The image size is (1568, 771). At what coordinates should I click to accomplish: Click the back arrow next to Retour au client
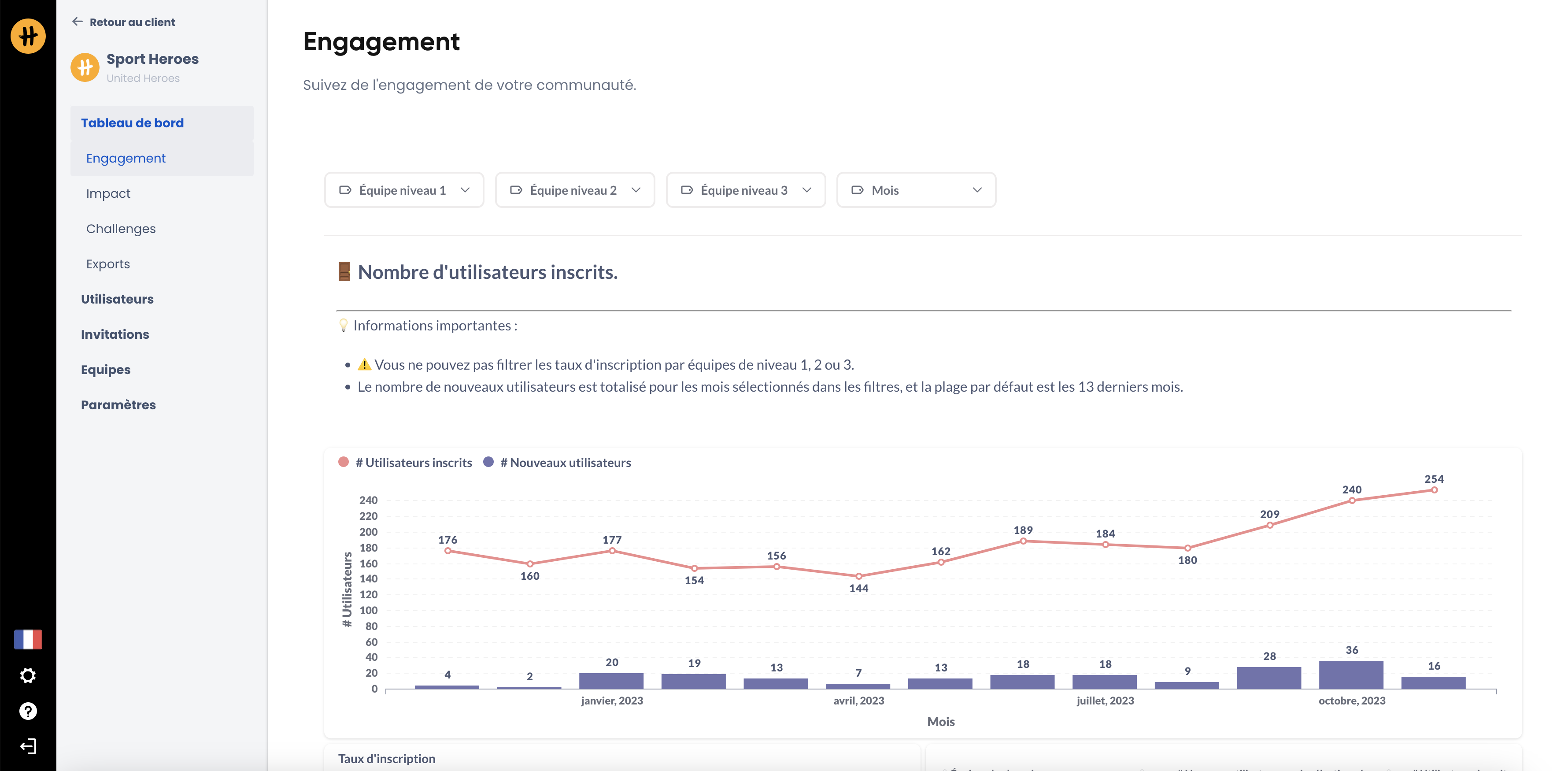(x=78, y=22)
